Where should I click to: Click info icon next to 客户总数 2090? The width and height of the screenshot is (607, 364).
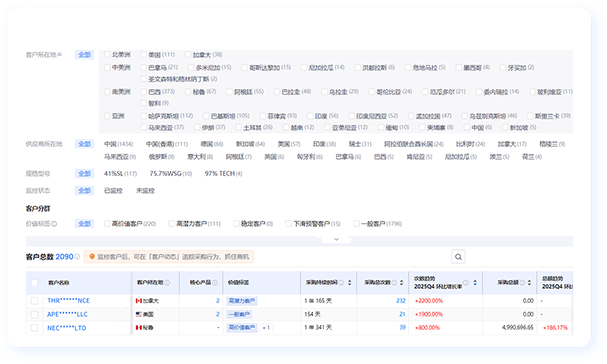[77, 257]
